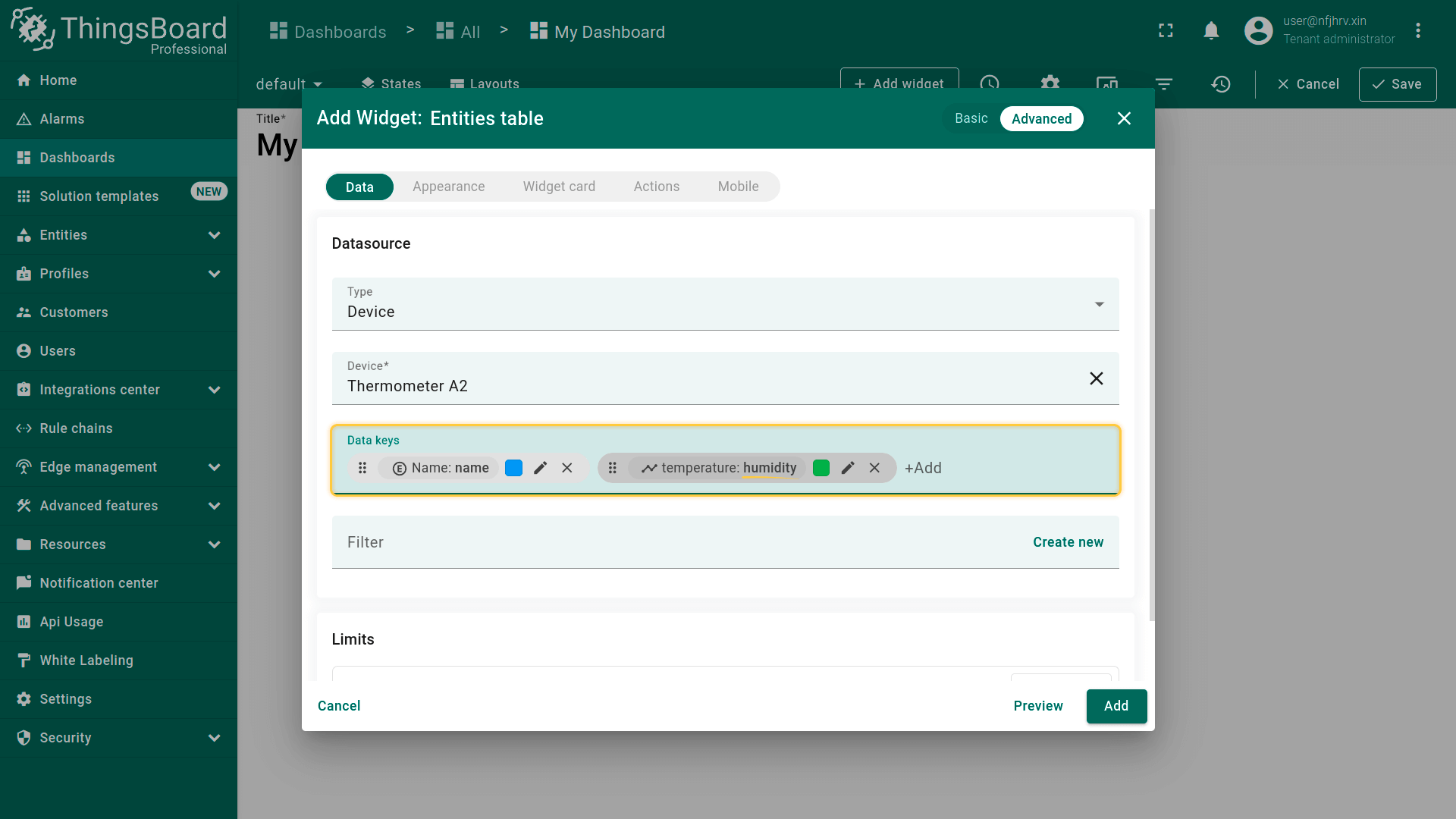Switch widget config to Basic mode
Viewport: 1456px width, 819px height.
coord(971,118)
